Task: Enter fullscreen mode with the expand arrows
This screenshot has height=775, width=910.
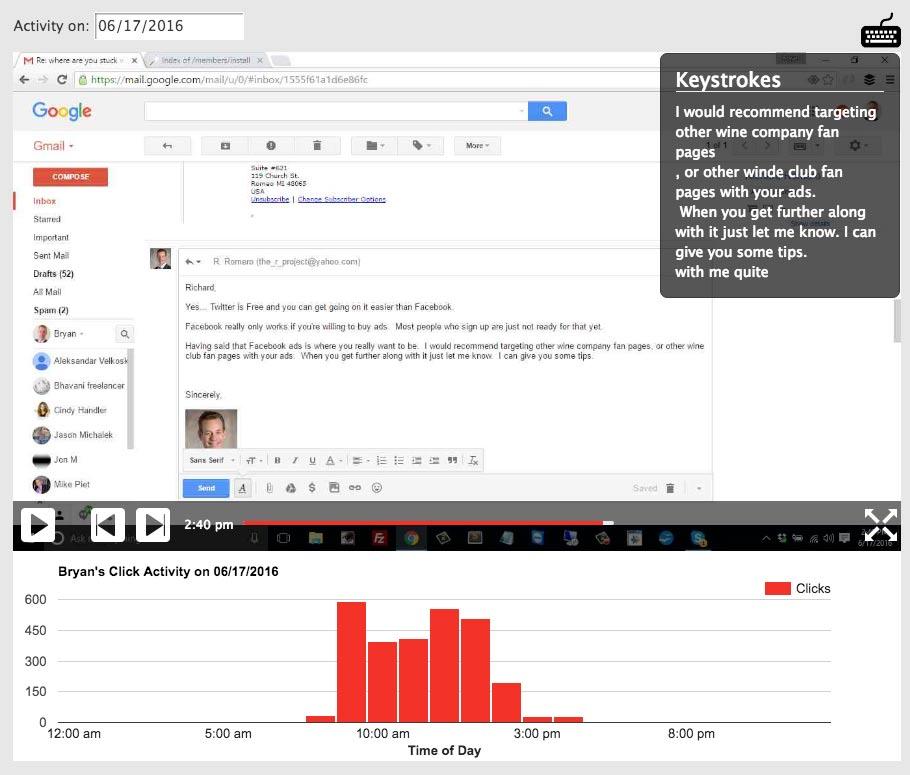Action: pos(880,525)
